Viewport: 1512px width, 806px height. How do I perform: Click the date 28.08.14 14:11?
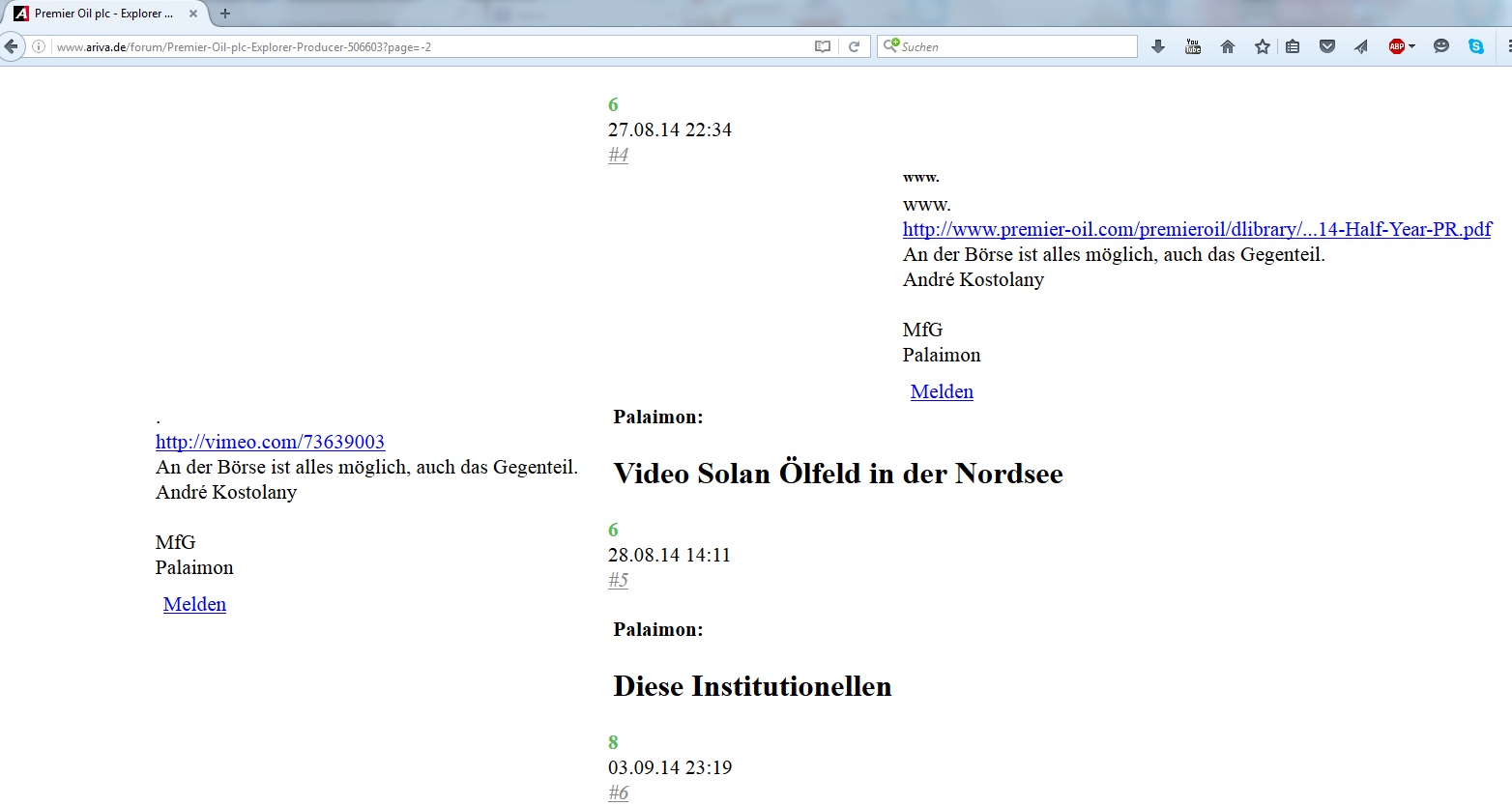coord(669,555)
